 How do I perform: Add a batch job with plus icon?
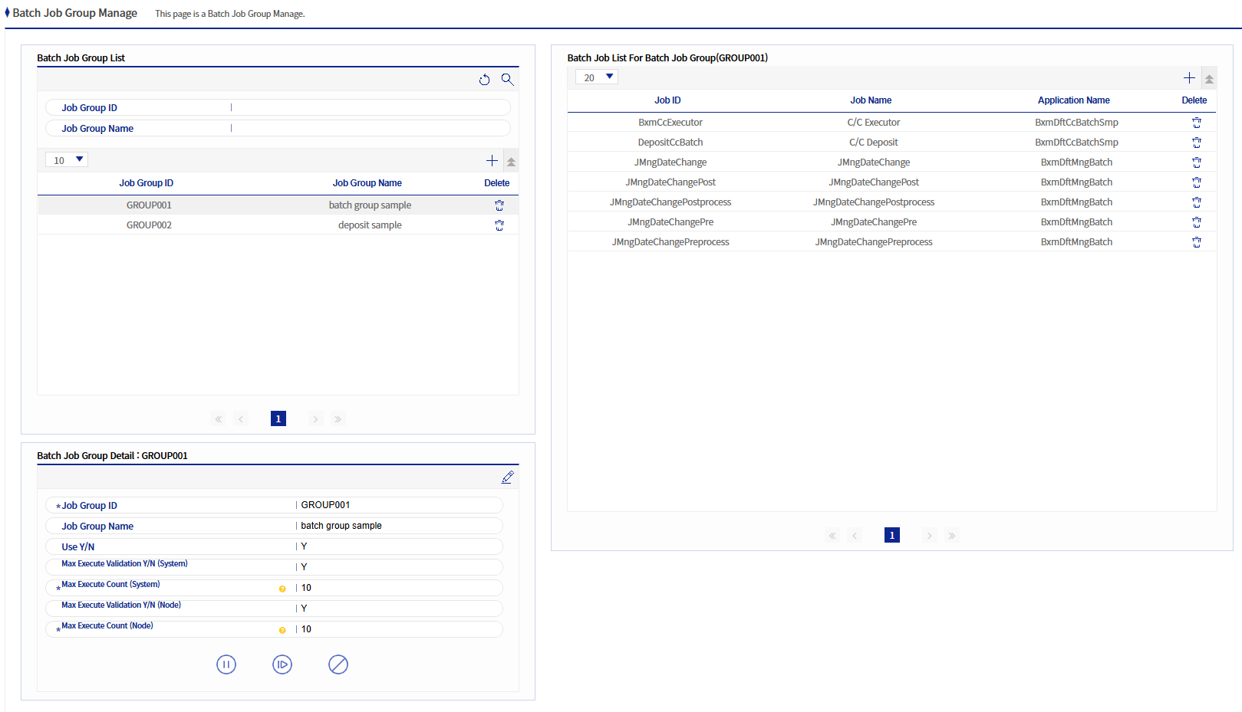tap(1188, 78)
